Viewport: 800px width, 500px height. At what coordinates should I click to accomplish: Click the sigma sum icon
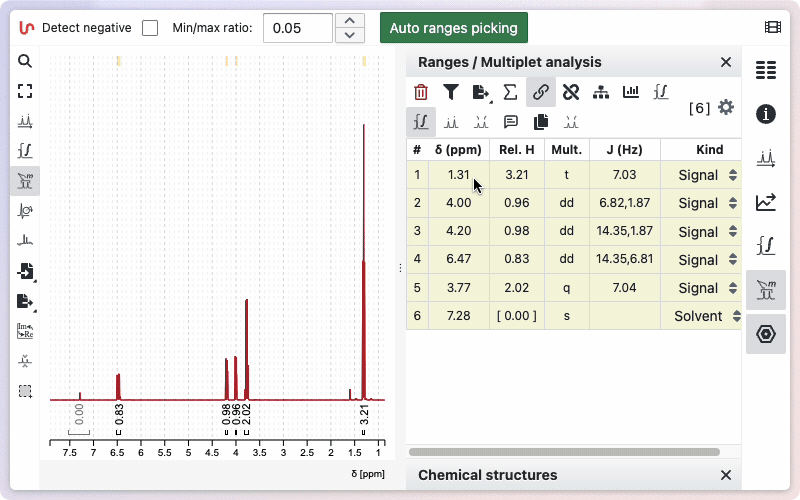click(510, 93)
